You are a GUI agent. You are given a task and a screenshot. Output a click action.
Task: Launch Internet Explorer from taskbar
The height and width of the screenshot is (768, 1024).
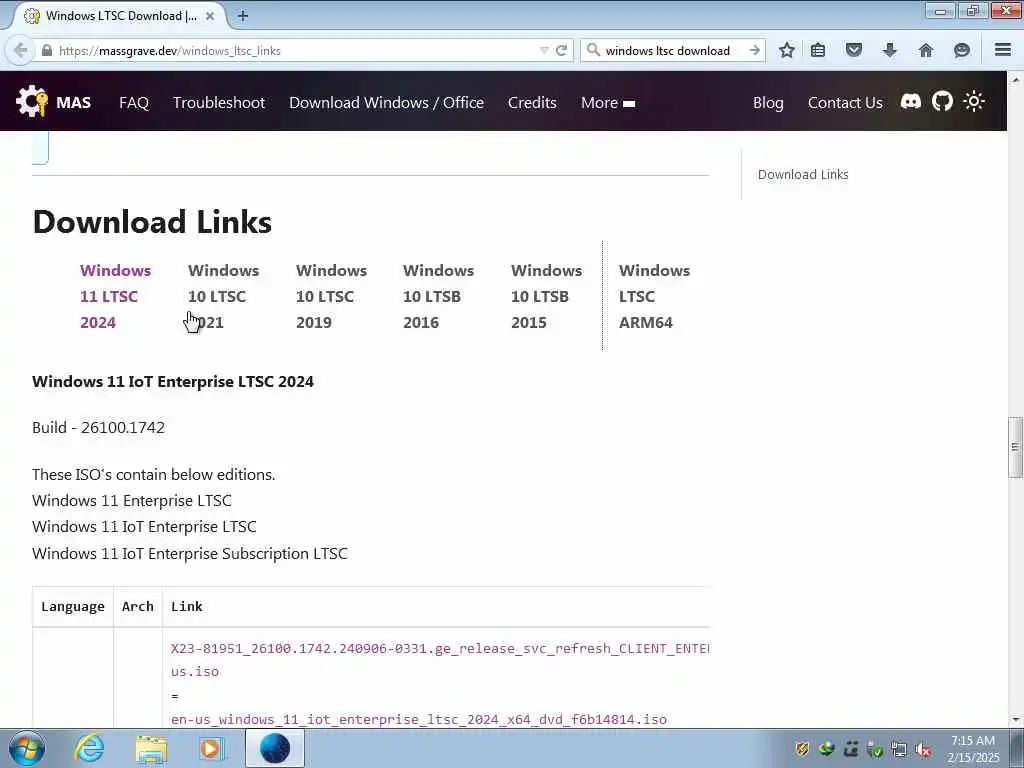coord(89,748)
